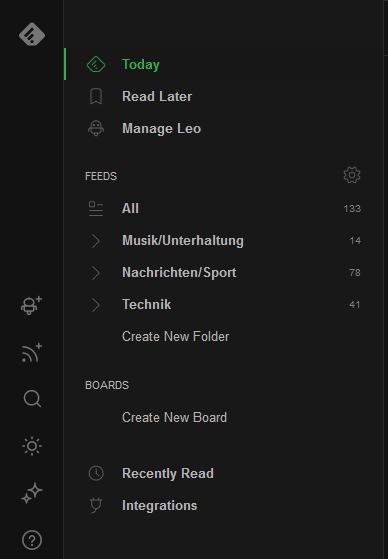This screenshot has height=559, width=388.
Task: Open the help question mark icon
Action: [x=32, y=540]
